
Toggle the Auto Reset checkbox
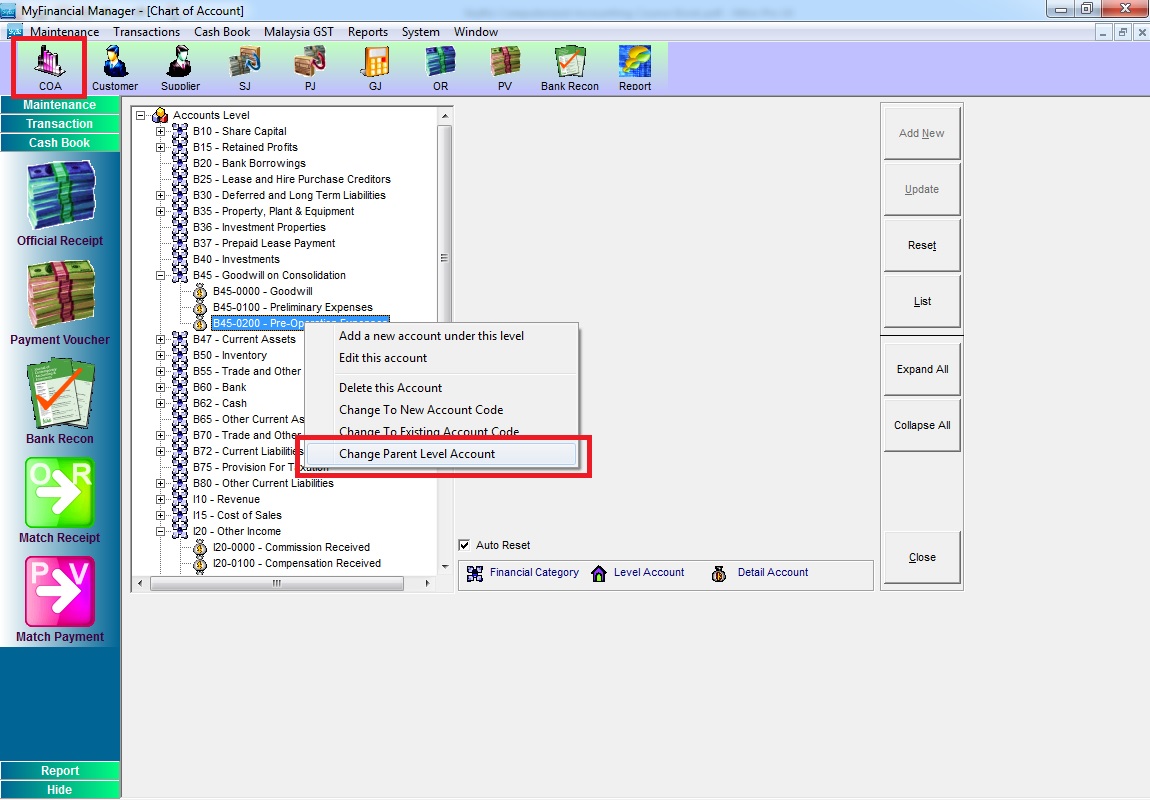click(464, 545)
